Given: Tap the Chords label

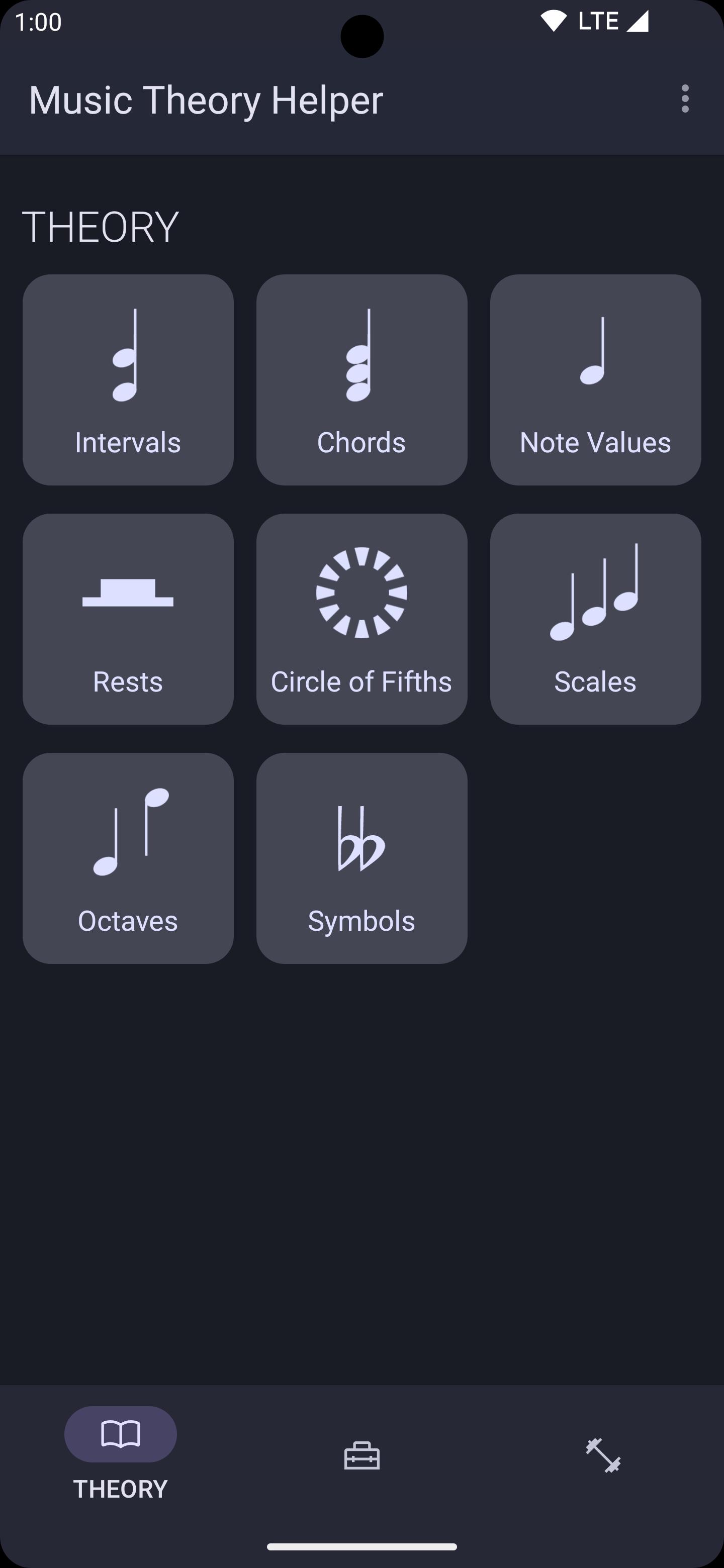Looking at the screenshot, I should pyautogui.click(x=361, y=443).
